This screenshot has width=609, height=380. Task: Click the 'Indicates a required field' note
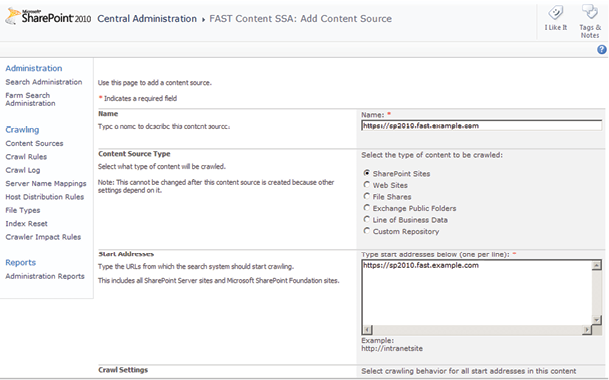coord(140,98)
